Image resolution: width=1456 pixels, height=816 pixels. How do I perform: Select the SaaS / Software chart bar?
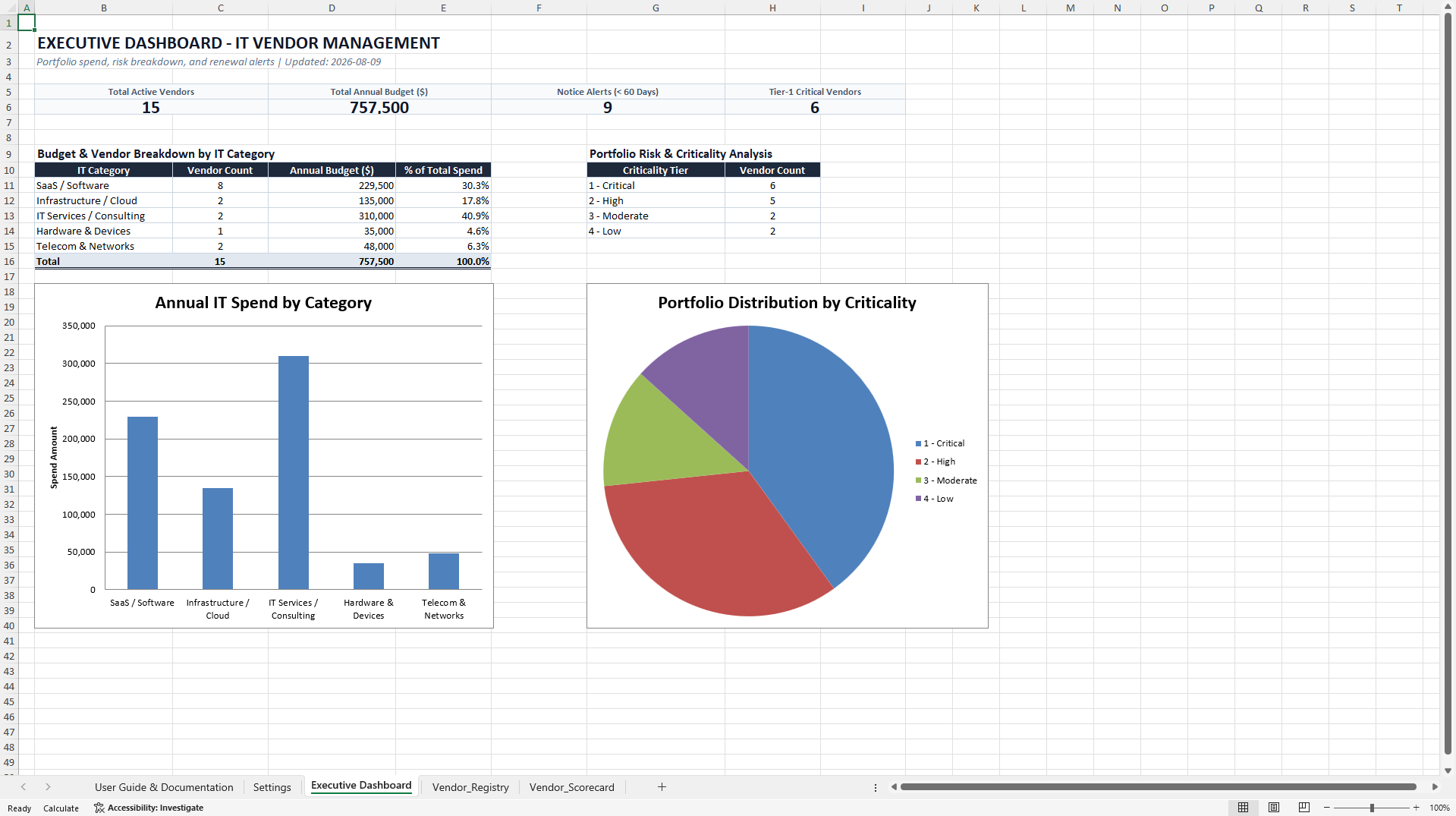pyautogui.click(x=143, y=503)
